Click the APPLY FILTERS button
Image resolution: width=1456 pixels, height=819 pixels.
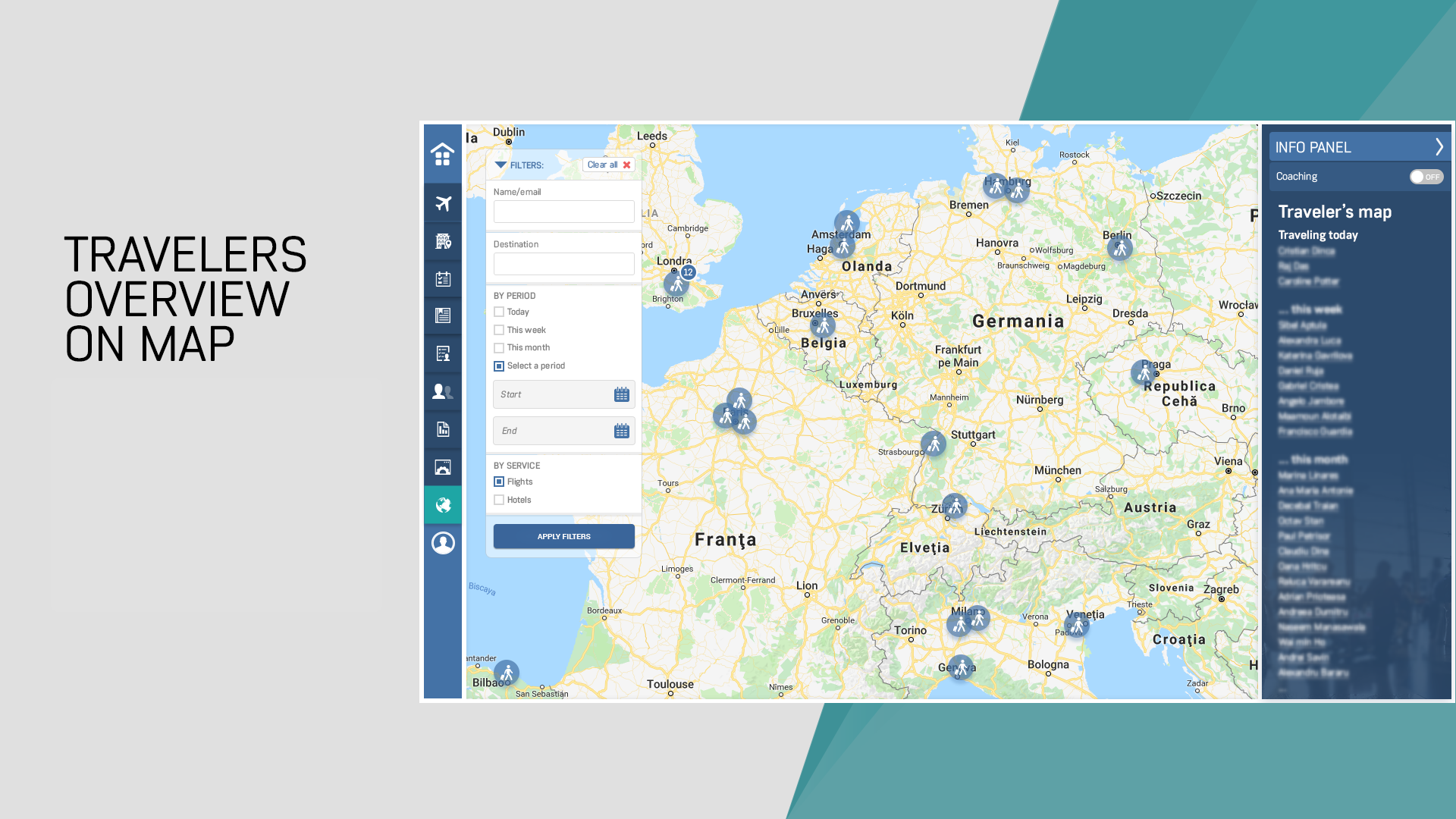pos(564,536)
